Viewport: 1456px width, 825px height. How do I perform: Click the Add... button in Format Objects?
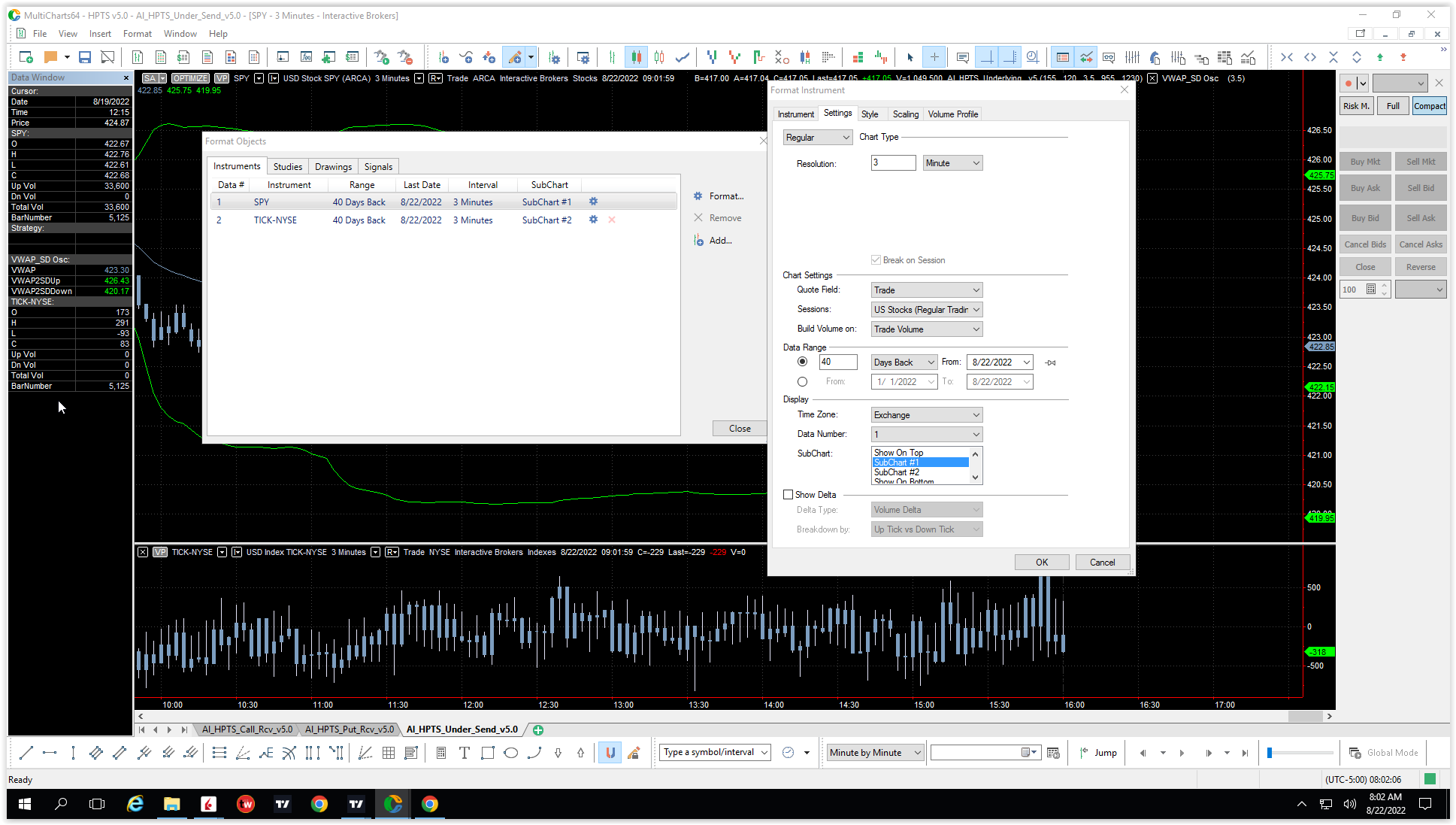tap(713, 241)
